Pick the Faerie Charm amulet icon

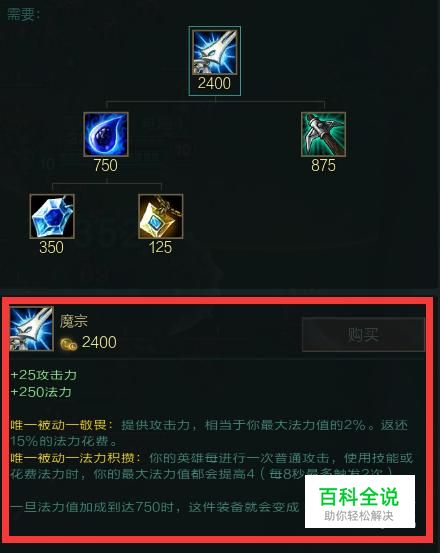pyautogui.click(x=161, y=216)
